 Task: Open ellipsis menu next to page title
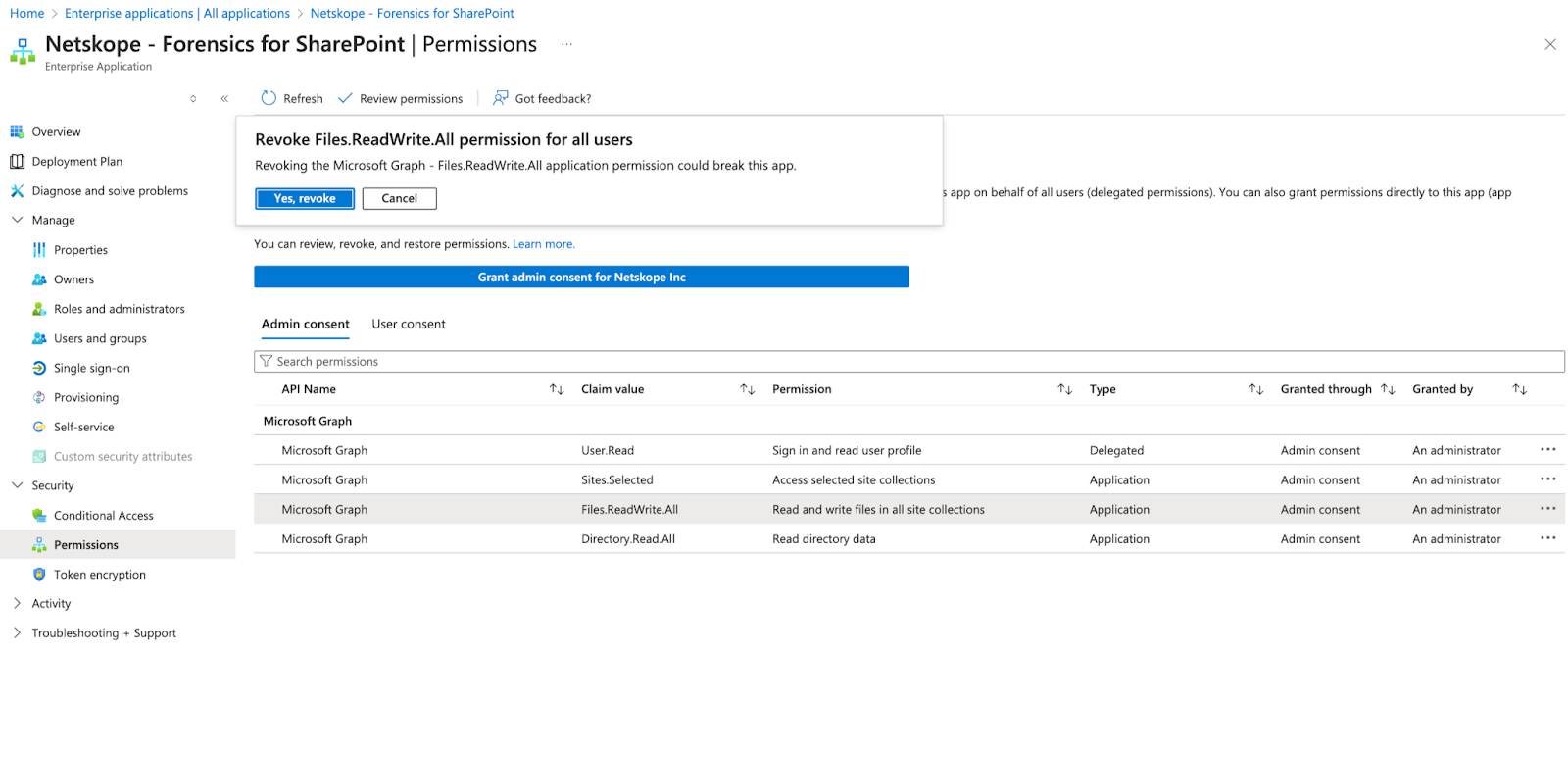point(566,44)
